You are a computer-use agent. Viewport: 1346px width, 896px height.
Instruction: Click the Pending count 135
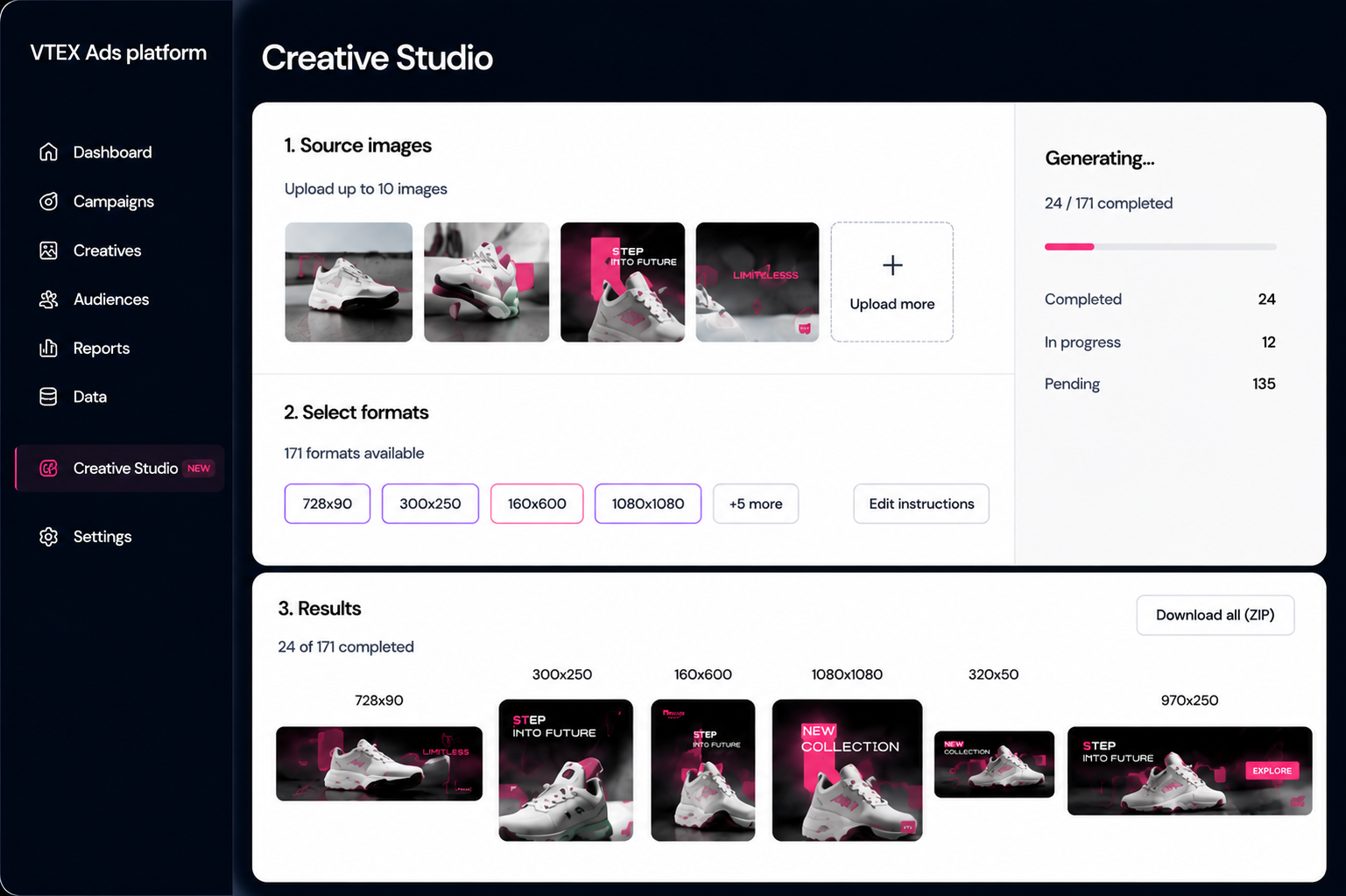pos(1264,384)
